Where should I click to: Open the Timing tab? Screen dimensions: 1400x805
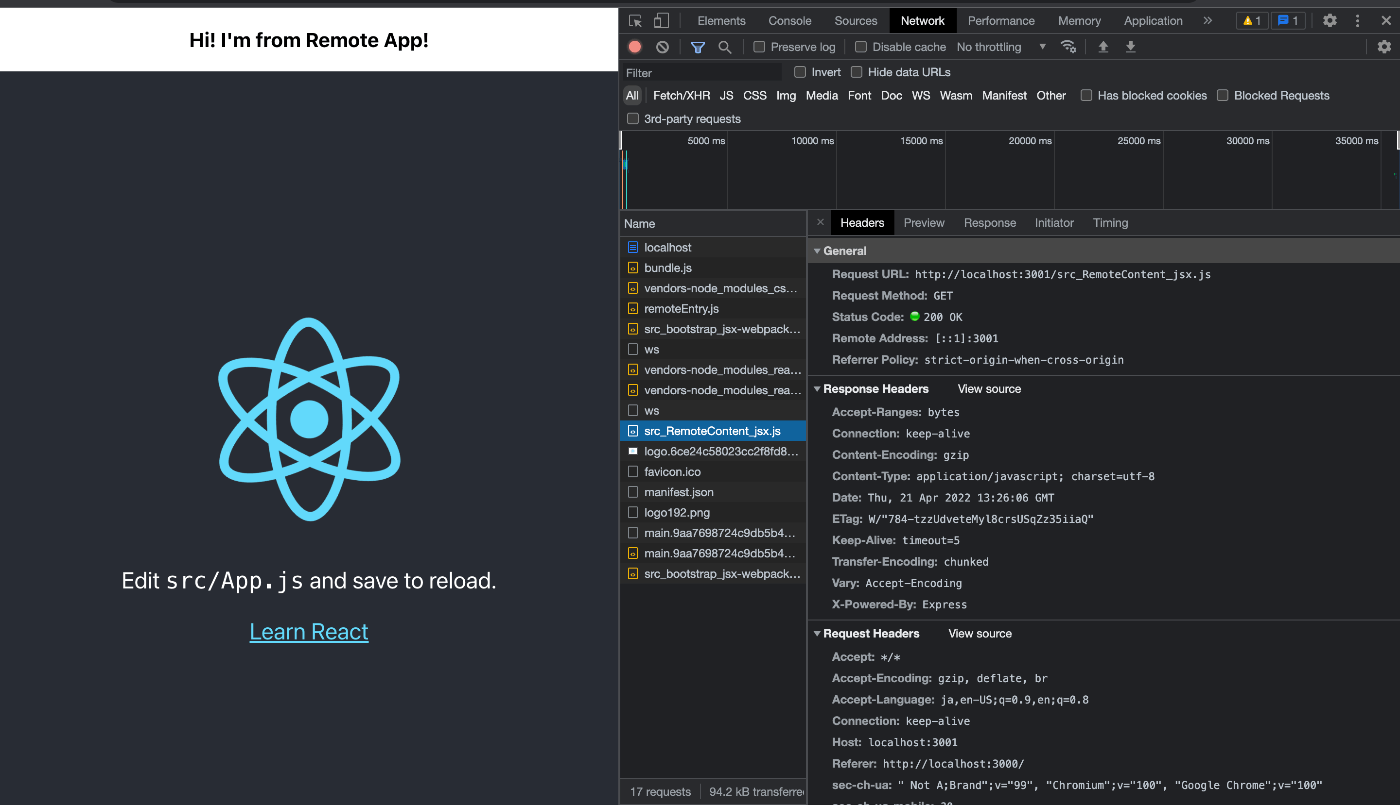point(1110,223)
